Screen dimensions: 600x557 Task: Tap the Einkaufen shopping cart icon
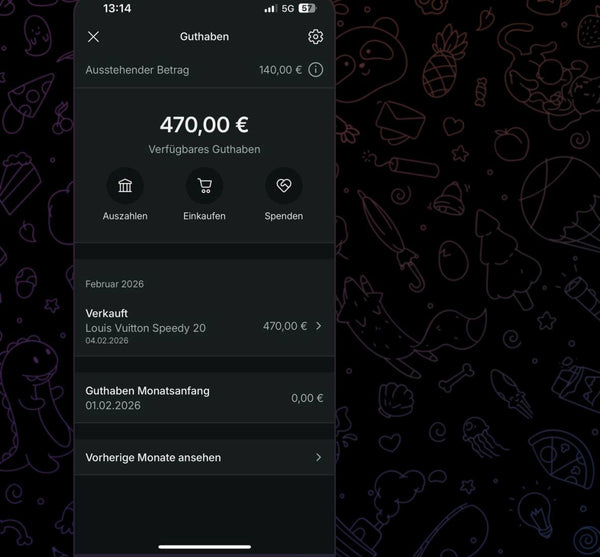pyautogui.click(x=205, y=186)
